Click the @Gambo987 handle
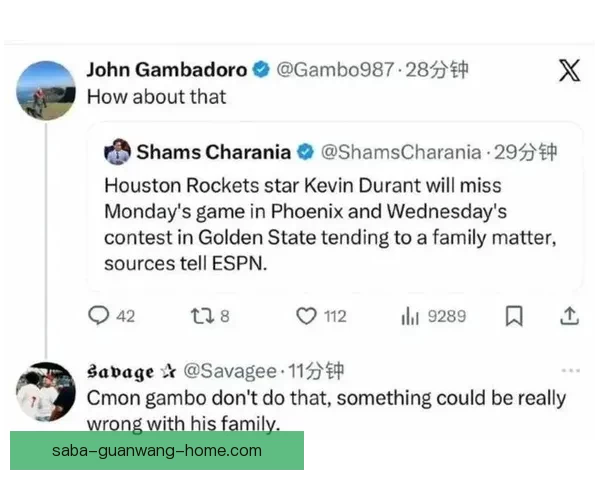This screenshot has width=600, height=480. coord(335,70)
